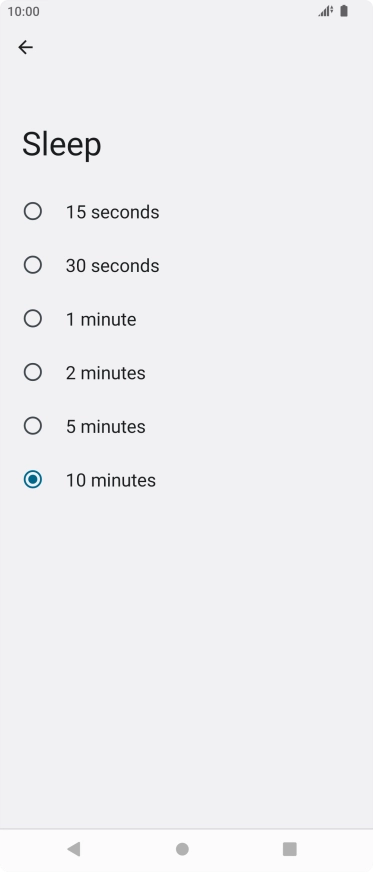Choose the '15 seconds' label
373x872 pixels.
(x=112, y=212)
